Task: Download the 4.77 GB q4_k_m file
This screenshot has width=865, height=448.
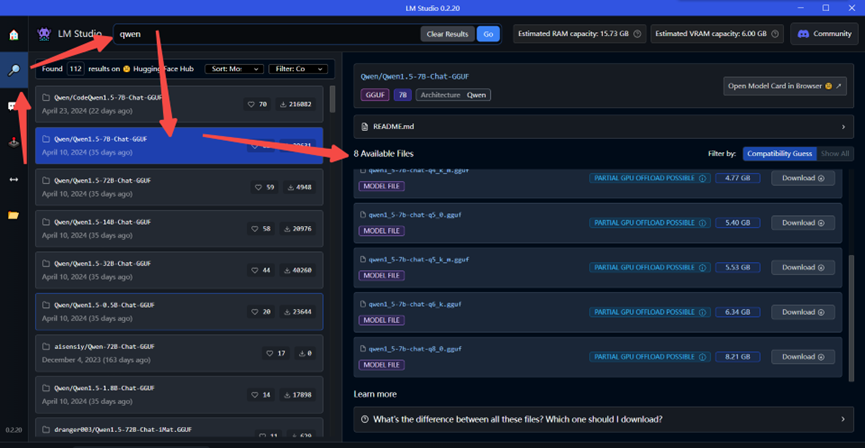Action: click(x=803, y=178)
